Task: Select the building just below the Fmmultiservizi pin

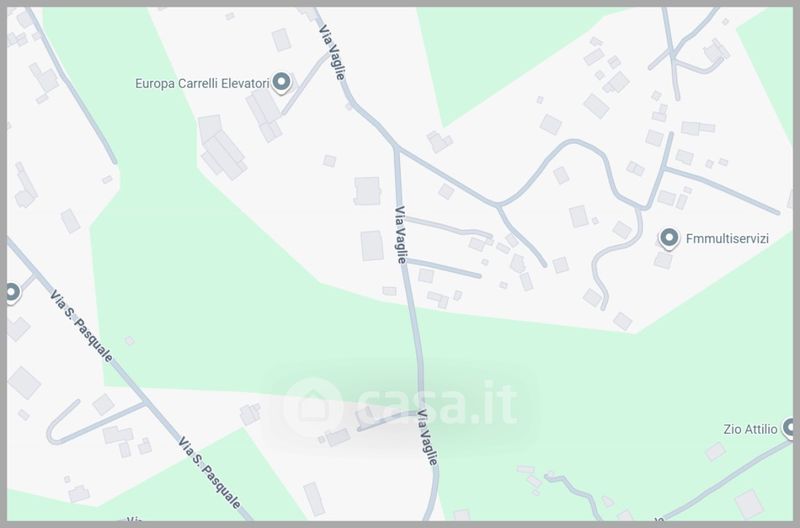Action: pos(663,260)
